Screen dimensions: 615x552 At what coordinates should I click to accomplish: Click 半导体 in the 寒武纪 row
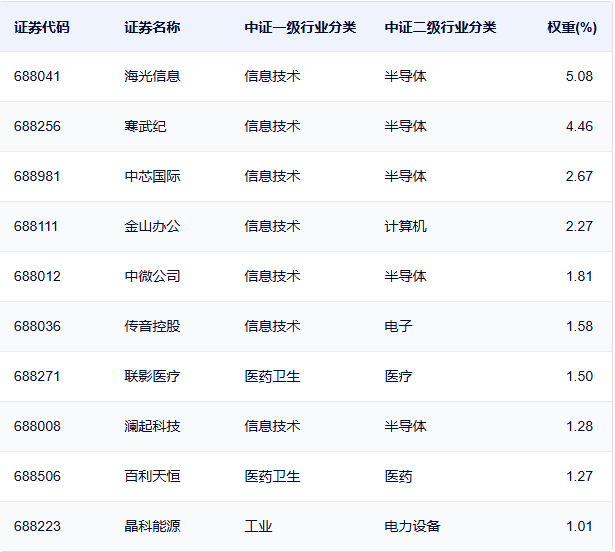pyautogui.click(x=405, y=126)
